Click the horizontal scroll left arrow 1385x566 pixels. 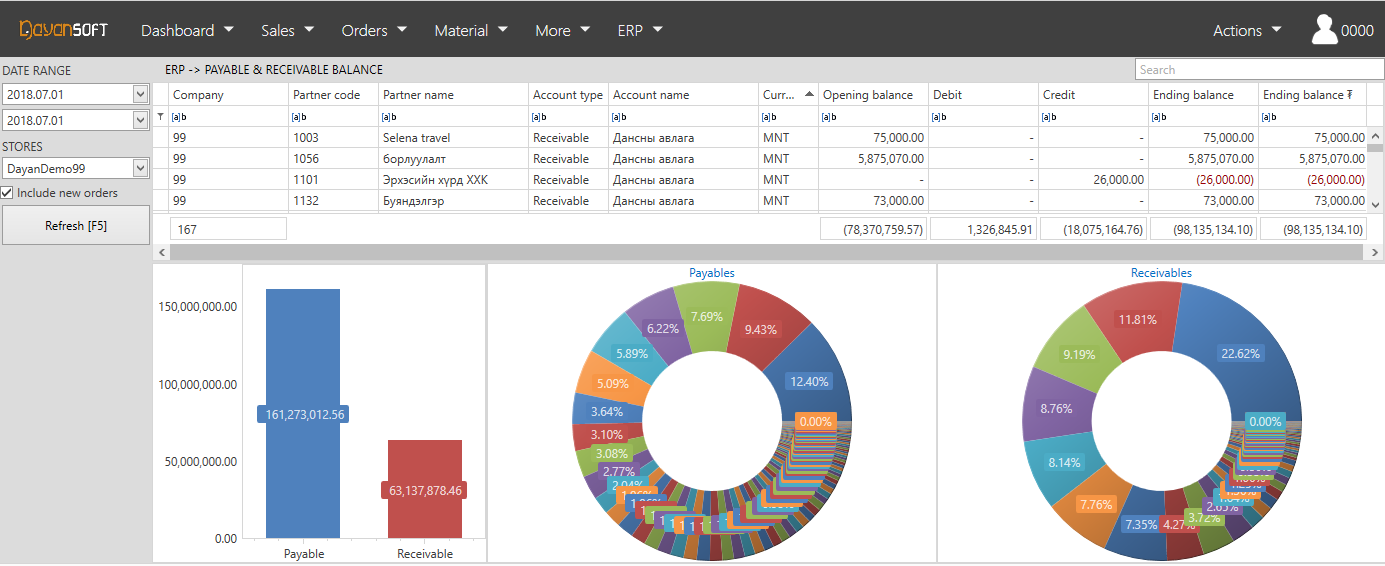(162, 253)
